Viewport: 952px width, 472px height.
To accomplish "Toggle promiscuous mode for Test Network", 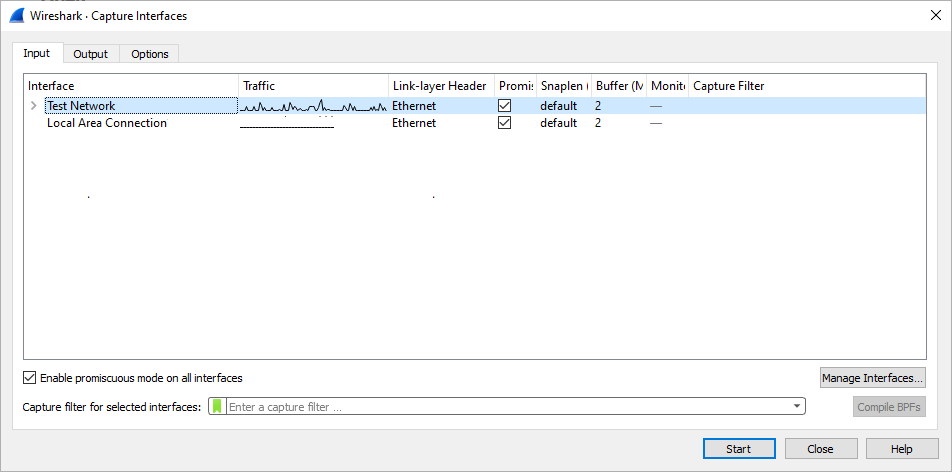I will pos(504,106).
